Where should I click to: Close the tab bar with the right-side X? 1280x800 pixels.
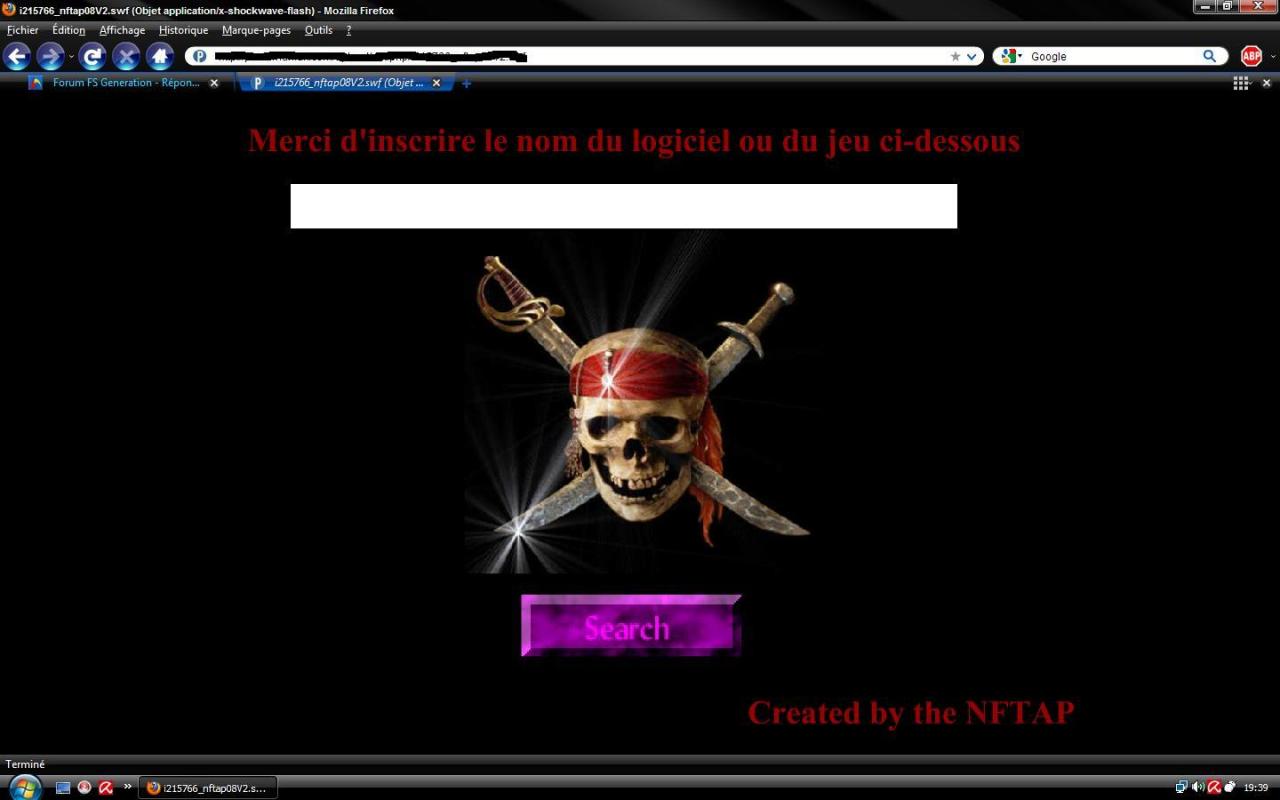click(1266, 83)
